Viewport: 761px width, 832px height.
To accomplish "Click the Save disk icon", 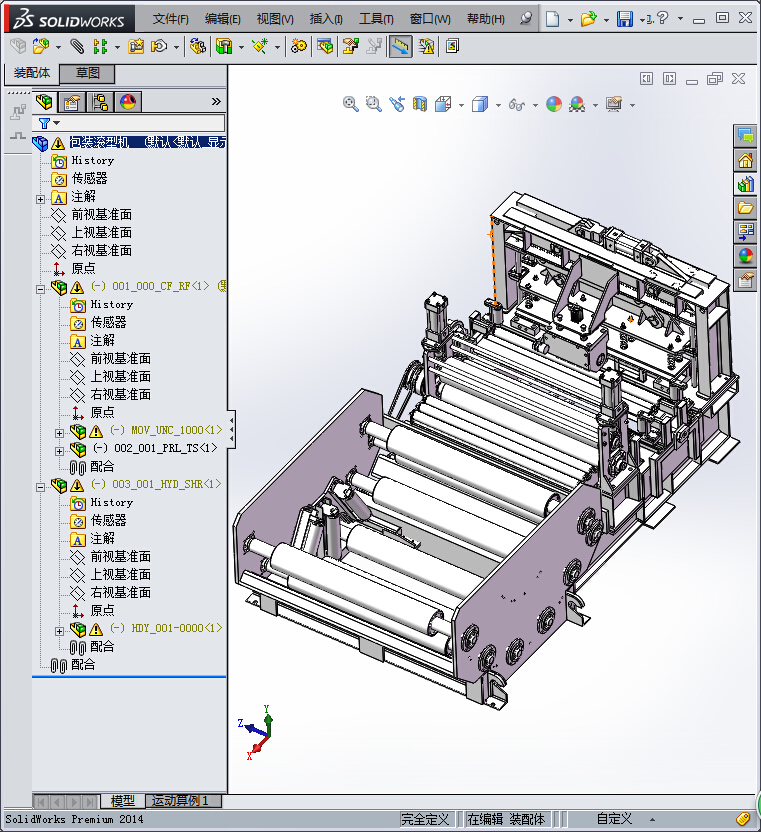I will pos(625,19).
